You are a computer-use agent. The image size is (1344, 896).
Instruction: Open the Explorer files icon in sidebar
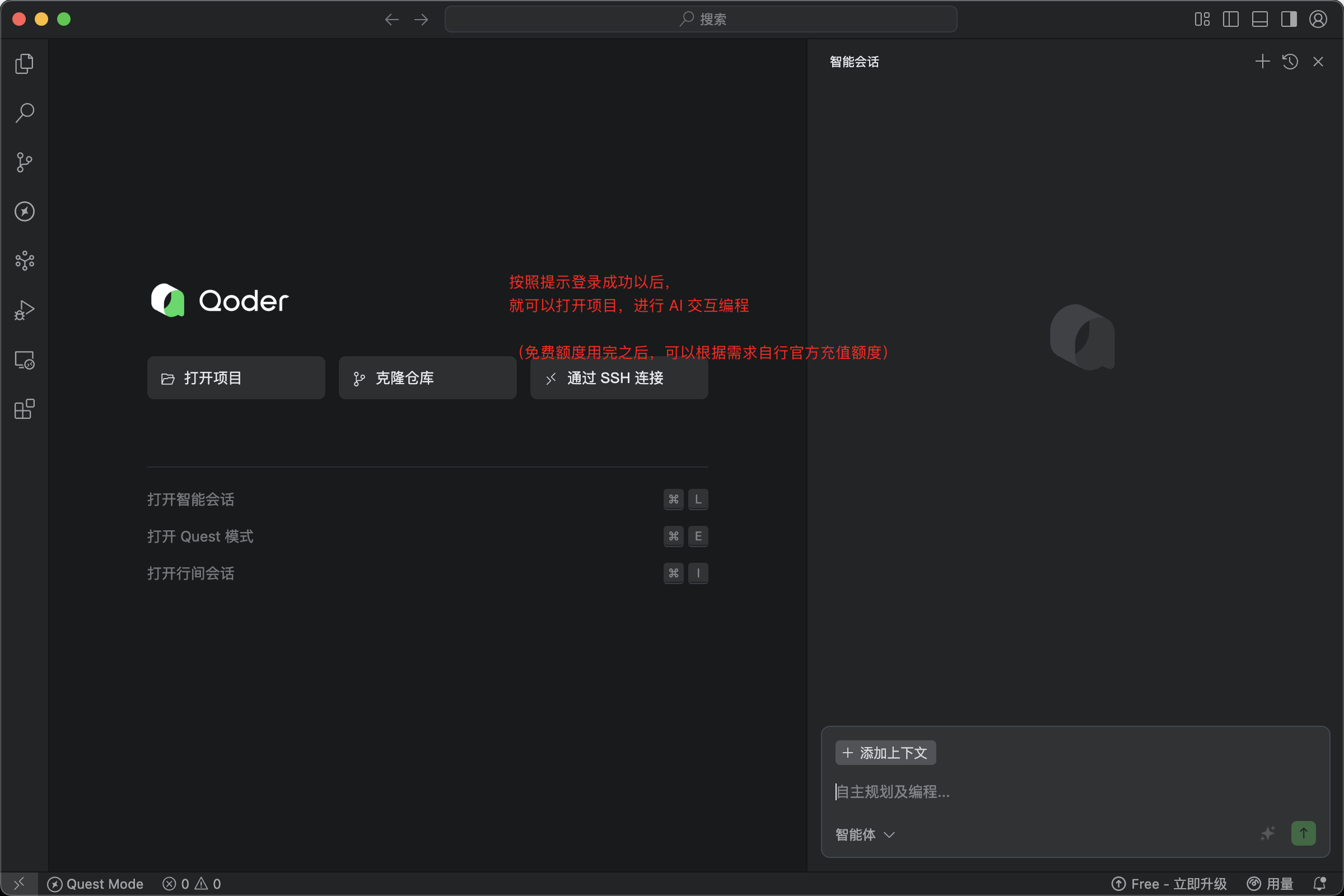point(24,63)
